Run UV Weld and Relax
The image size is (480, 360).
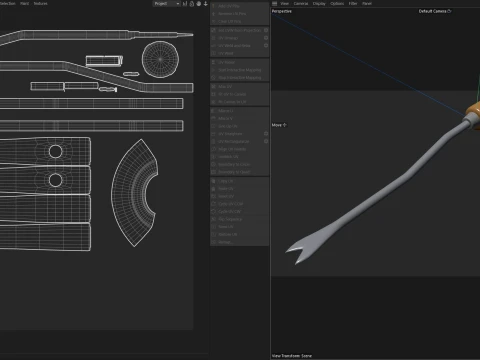237,46
